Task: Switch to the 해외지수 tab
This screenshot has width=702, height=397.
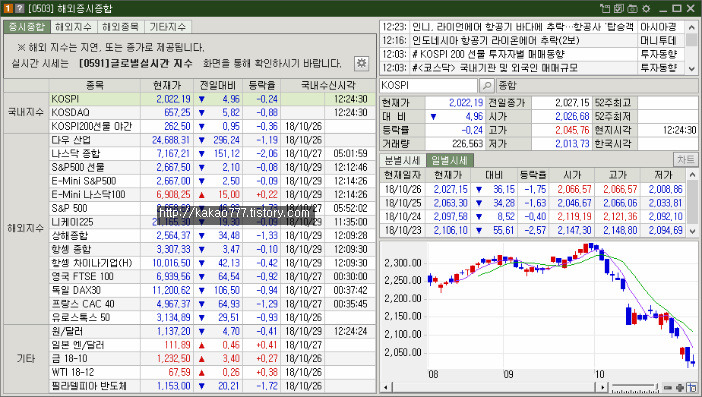Action: coord(74,27)
